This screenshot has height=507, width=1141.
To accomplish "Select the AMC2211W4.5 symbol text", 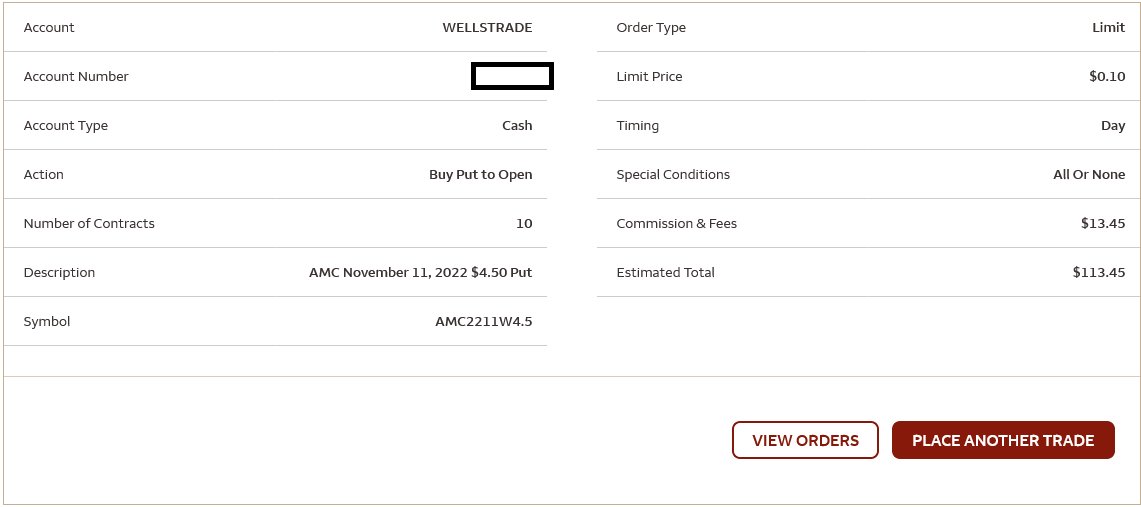I will pyautogui.click(x=484, y=322).
